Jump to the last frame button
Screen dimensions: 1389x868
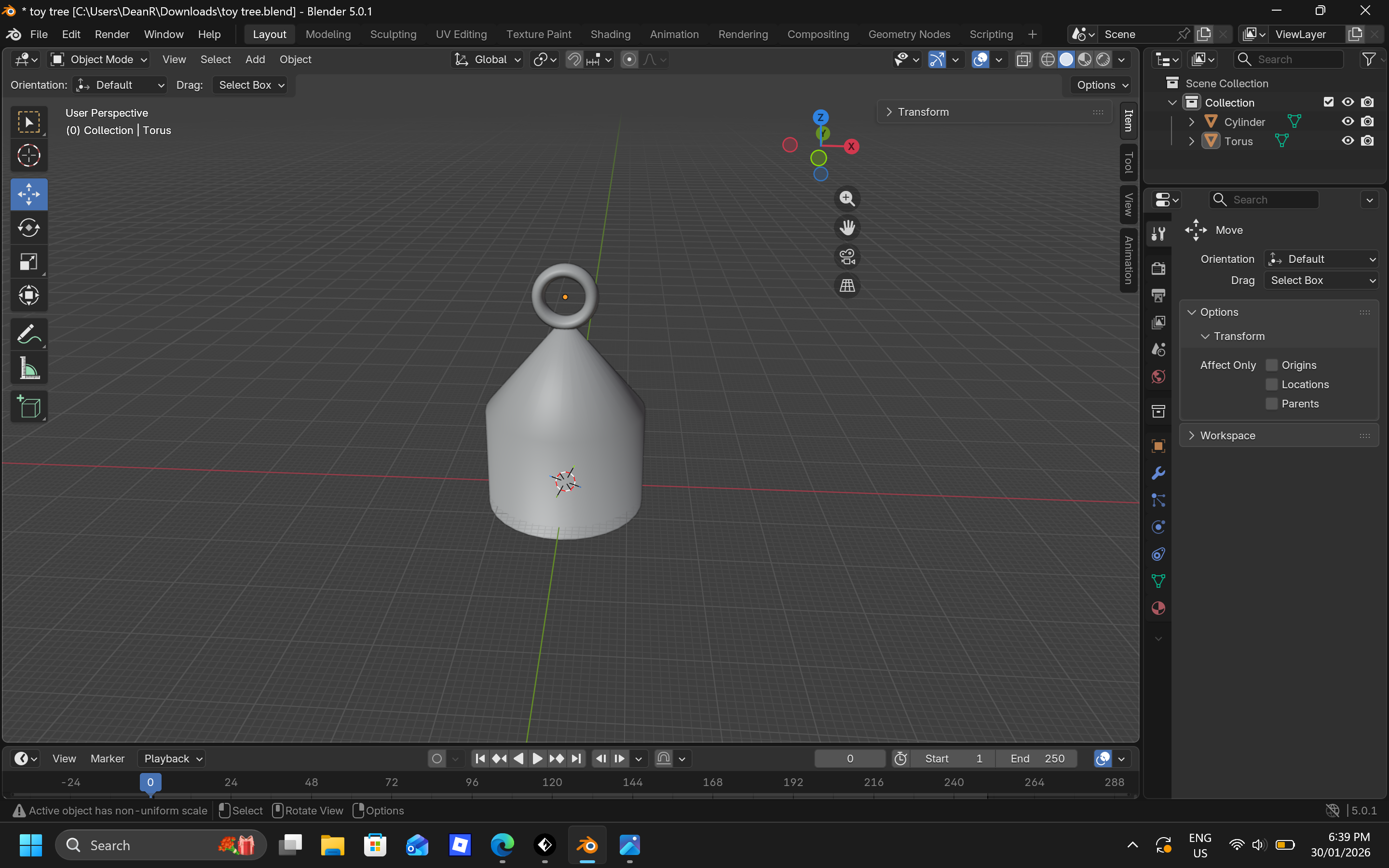coord(576,759)
